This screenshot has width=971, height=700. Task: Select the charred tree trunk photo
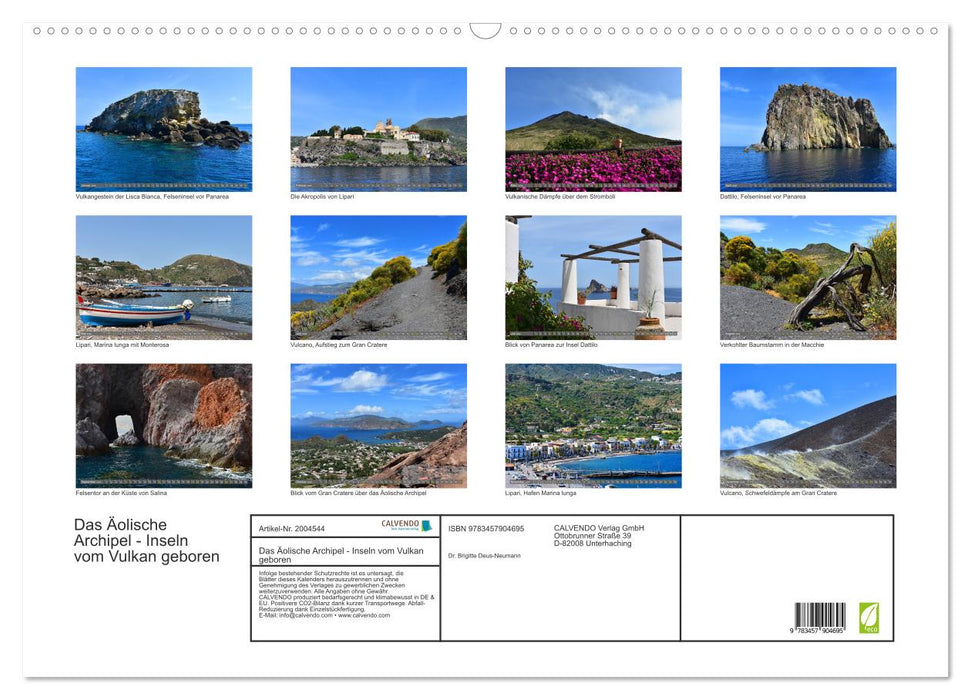808,277
